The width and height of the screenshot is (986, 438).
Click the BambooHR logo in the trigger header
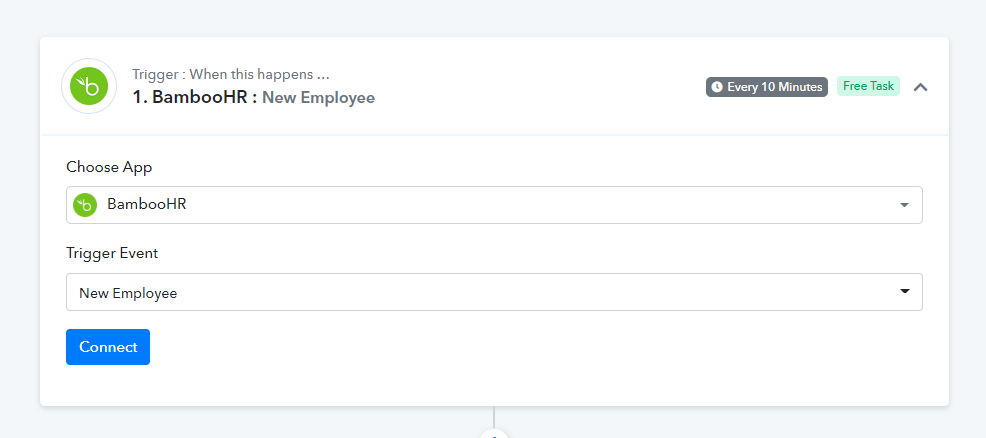tap(90, 87)
